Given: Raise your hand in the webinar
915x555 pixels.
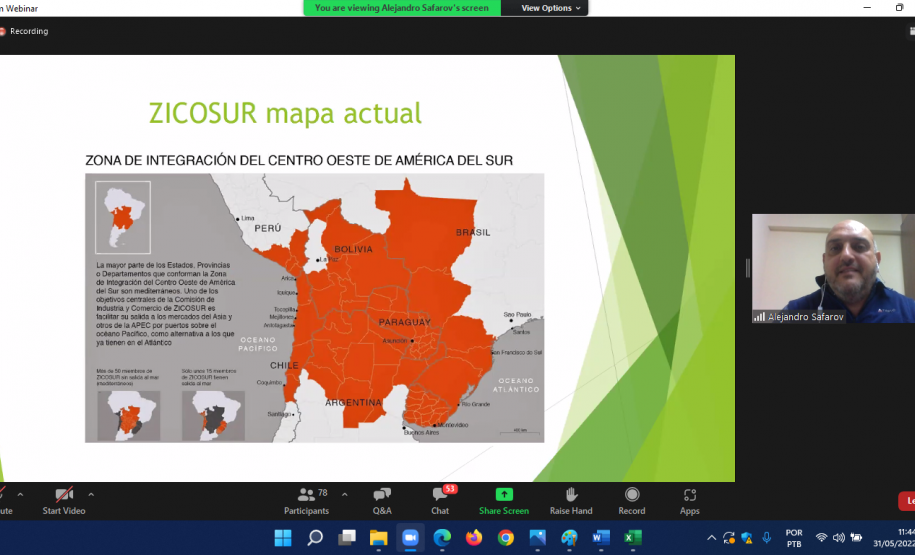Looking at the screenshot, I should pyautogui.click(x=571, y=500).
